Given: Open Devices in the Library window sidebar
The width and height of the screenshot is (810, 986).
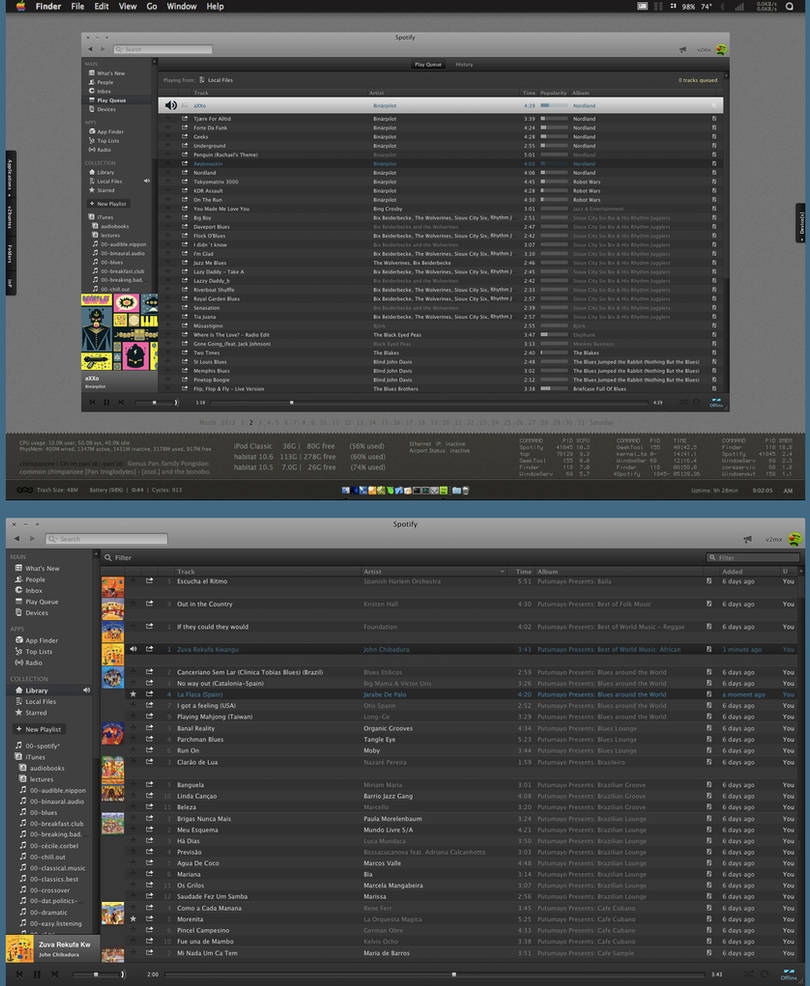Looking at the screenshot, I should coord(31,612).
